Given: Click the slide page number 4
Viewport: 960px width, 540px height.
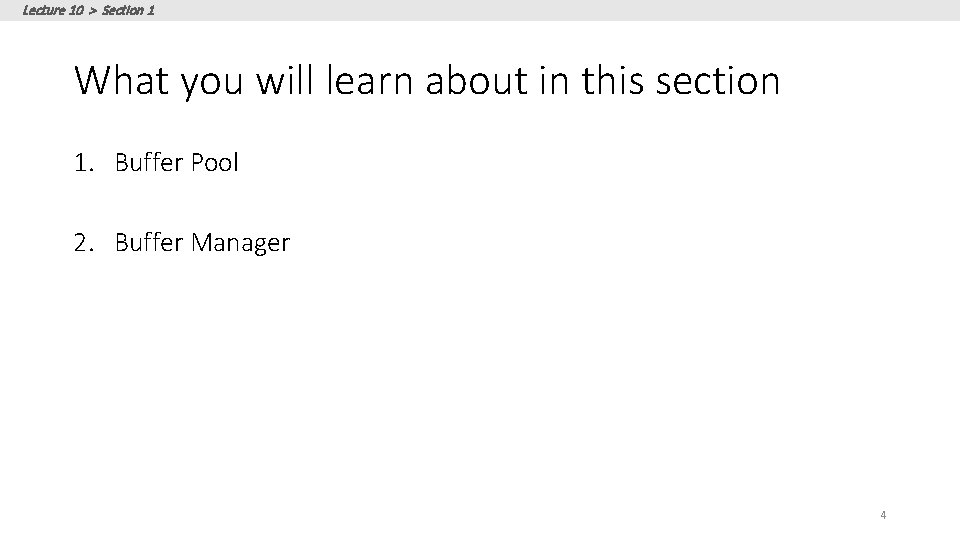Looking at the screenshot, I should point(883,515).
